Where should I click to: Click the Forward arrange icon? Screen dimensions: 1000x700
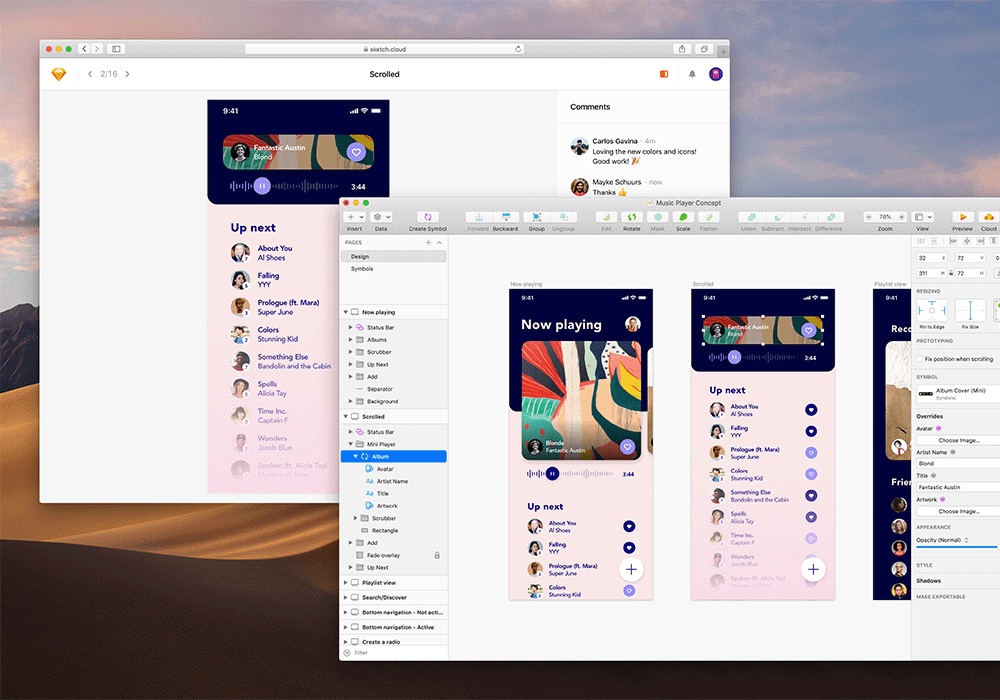(478, 217)
